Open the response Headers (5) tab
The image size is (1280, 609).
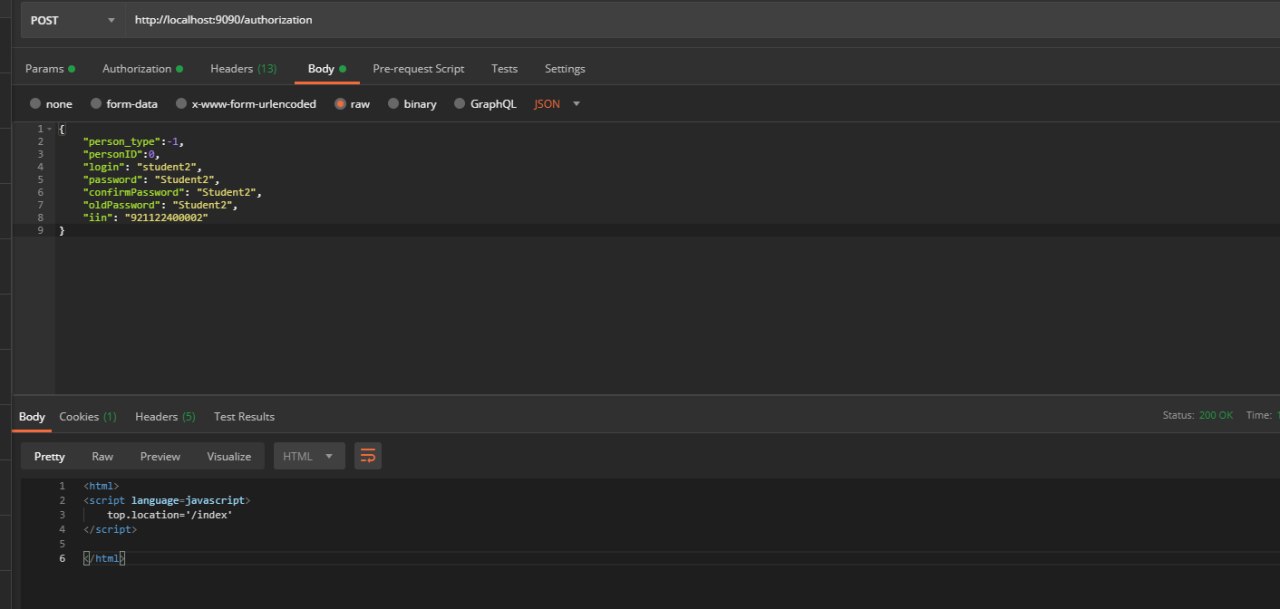pyautogui.click(x=165, y=417)
